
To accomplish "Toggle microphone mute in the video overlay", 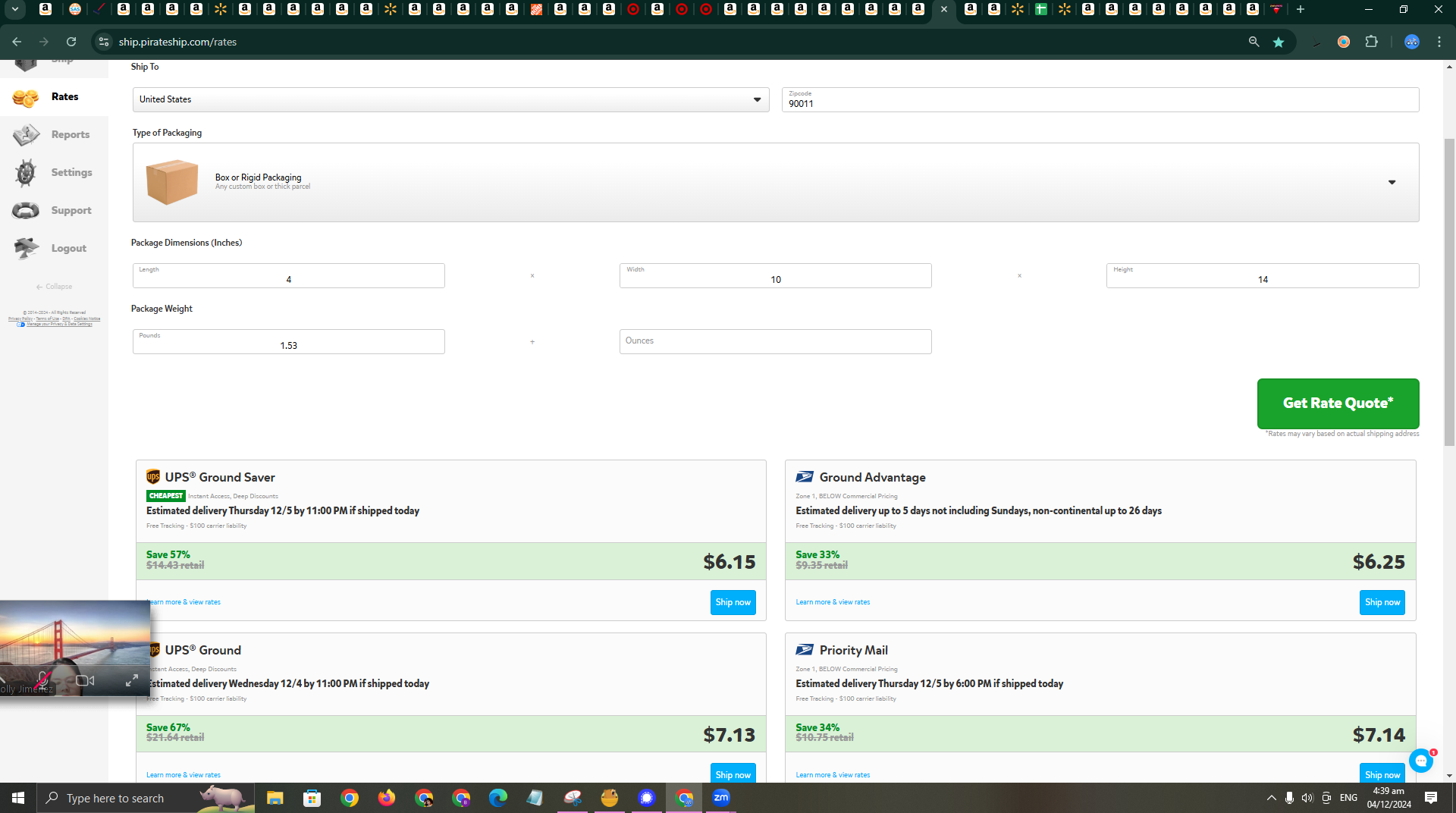I will [x=42, y=680].
